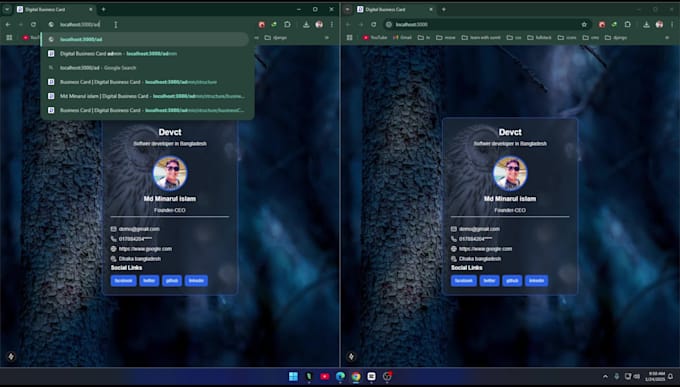
Task: Click green extension icon in left window
Action: coord(274,25)
